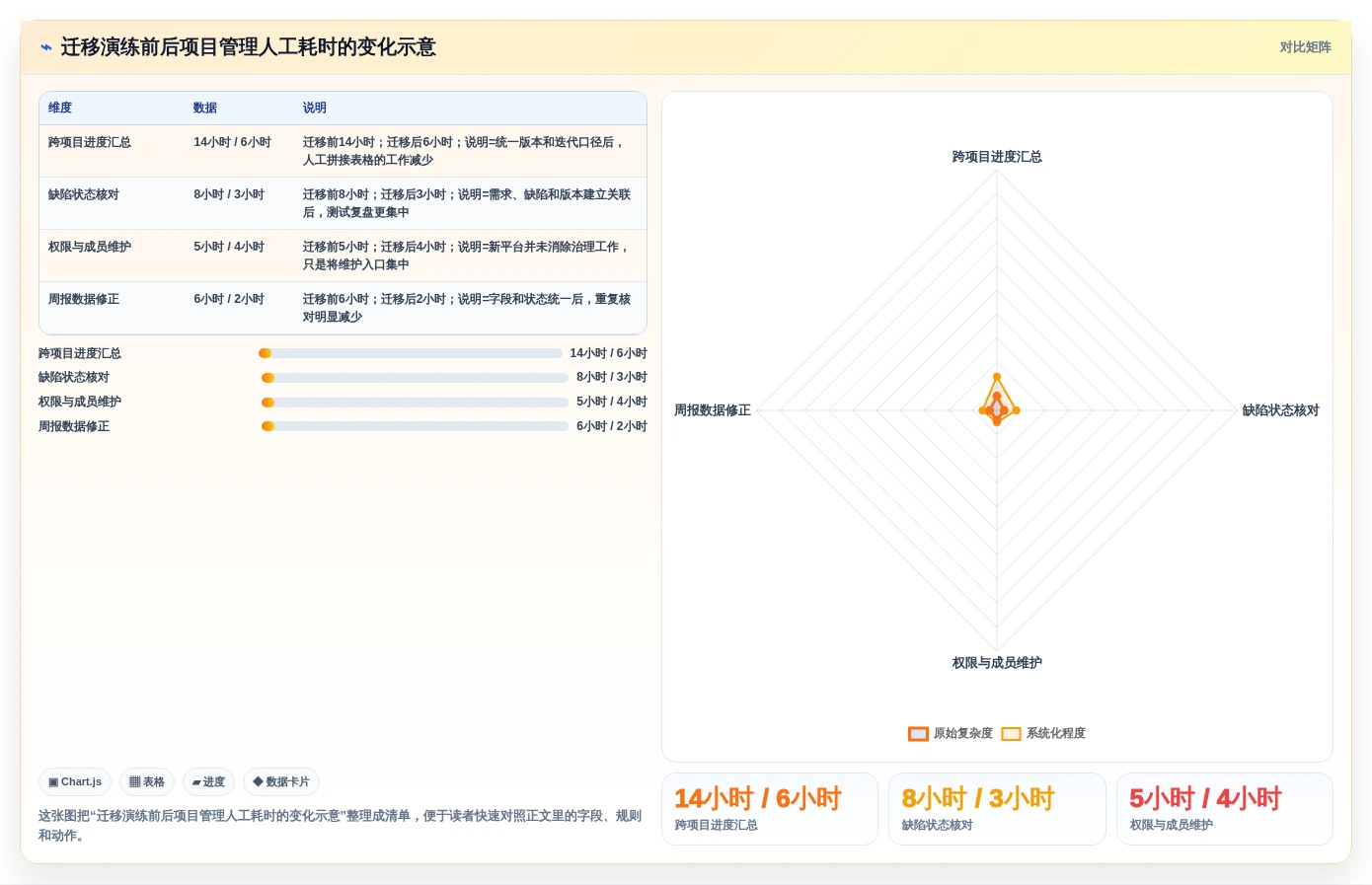Screen dimensions: 1372x885
Task: Click the 说明 column header
Action: [315, 108]
